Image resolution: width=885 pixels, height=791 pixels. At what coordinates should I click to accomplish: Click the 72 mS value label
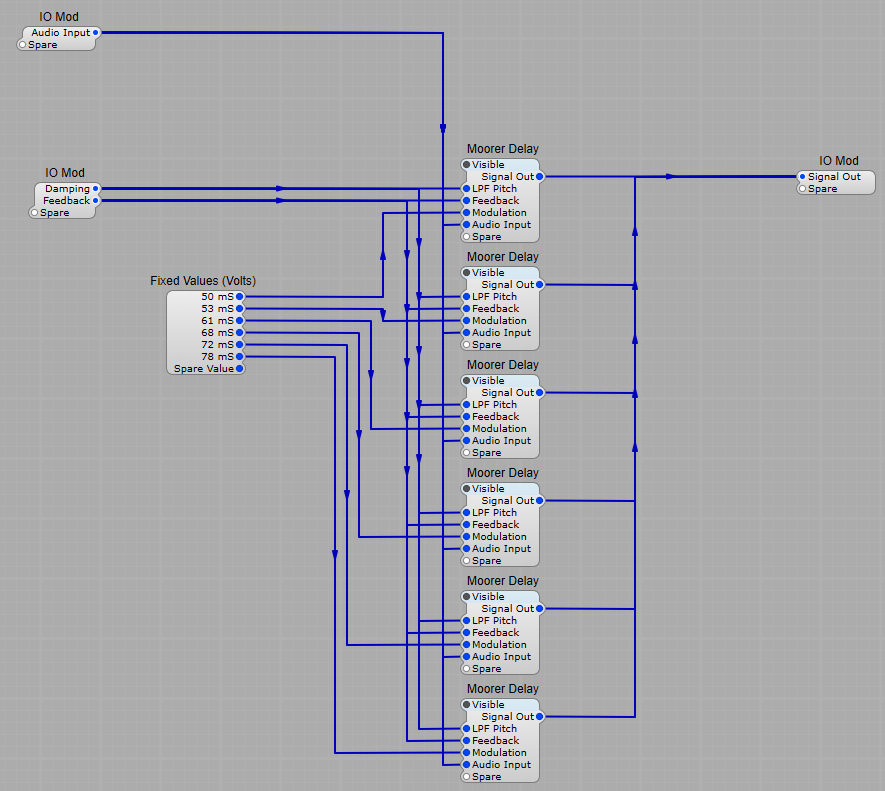click(x=216, y=345)
